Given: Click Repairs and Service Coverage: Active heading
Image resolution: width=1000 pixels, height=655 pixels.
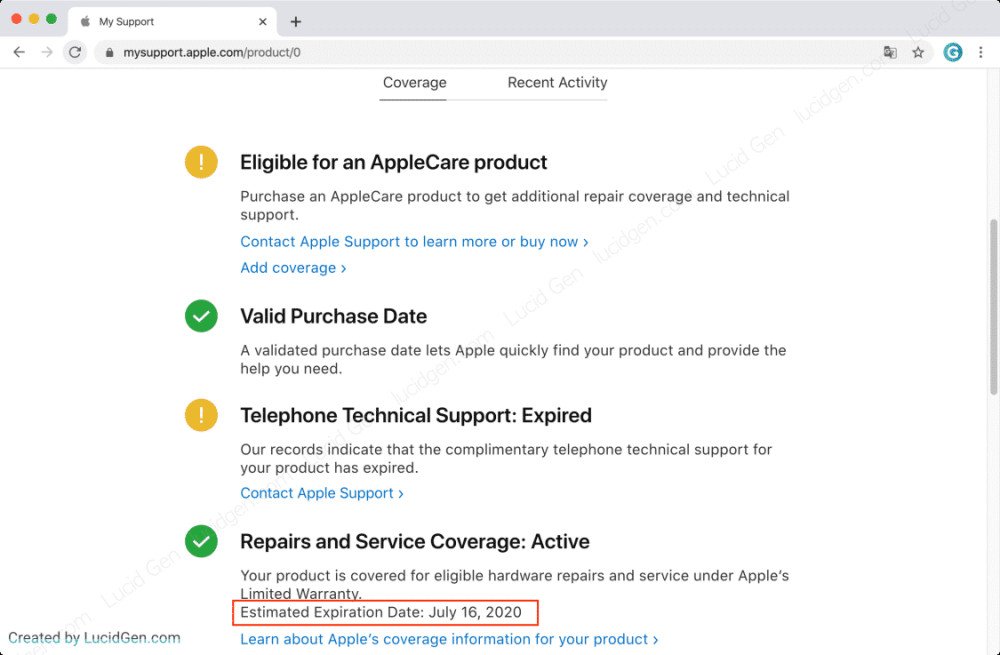Looking at the screenshot, I should (415, 541).
